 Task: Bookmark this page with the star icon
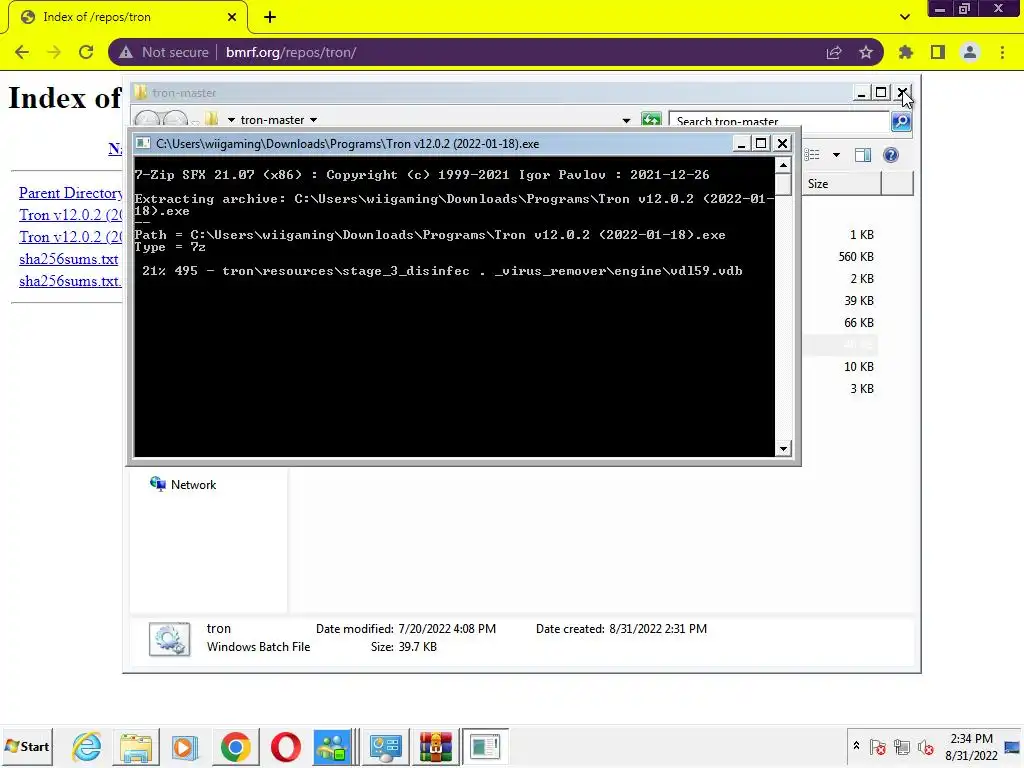866,52
